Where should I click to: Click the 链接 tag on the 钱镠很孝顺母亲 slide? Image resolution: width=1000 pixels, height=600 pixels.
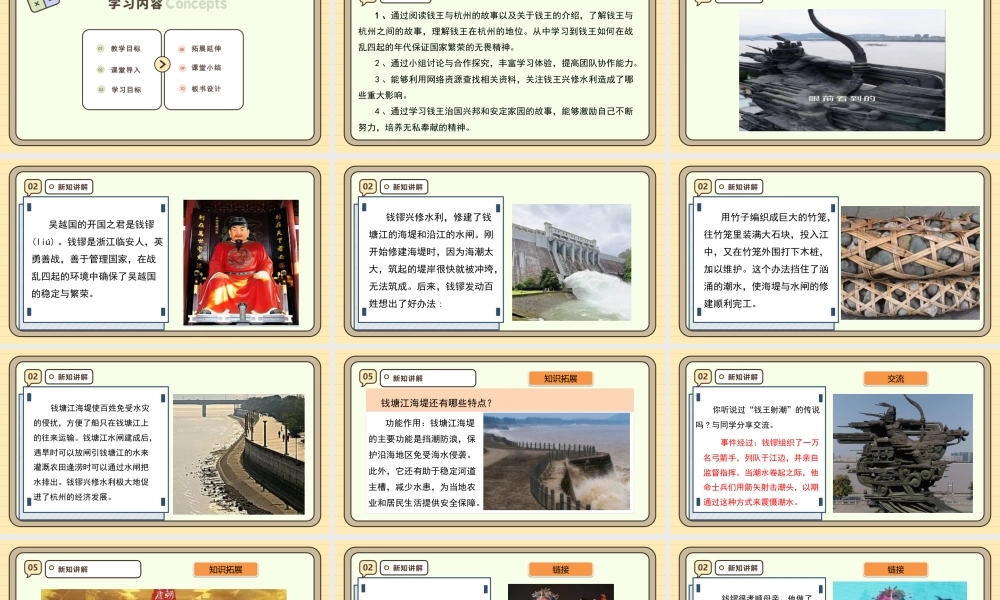tap(895, 569)
